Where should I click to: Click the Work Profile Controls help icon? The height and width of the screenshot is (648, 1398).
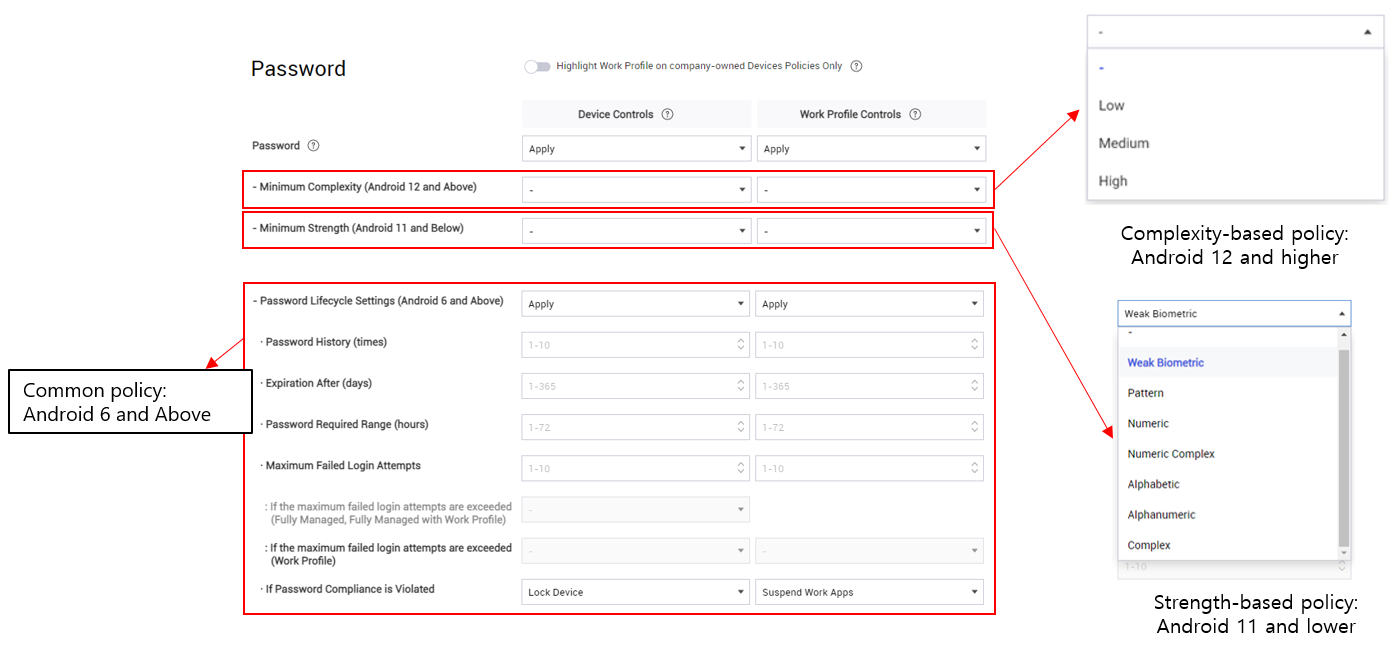pyautogui.click(x=915, y=114)
